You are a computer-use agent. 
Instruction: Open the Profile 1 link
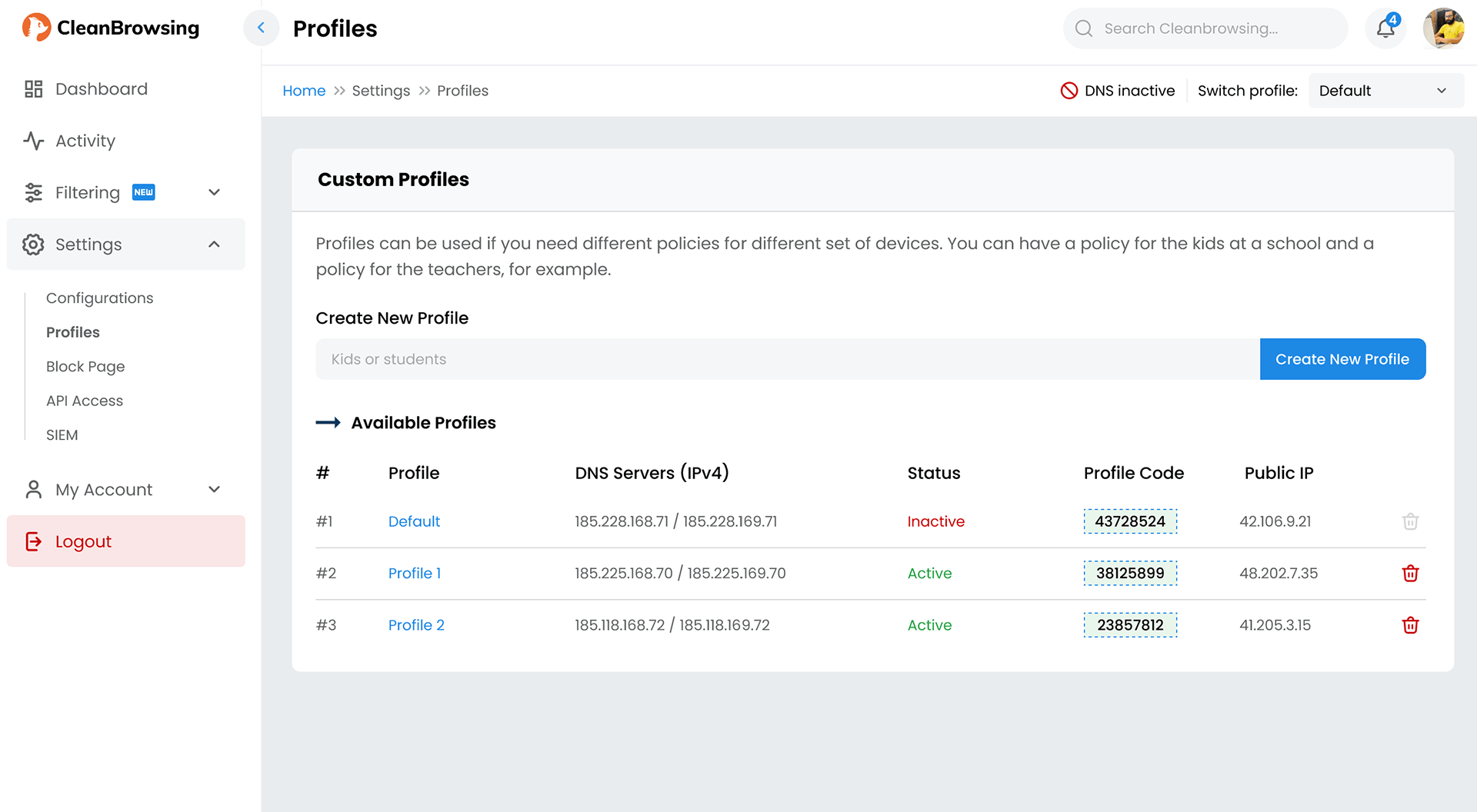tap(414, 574)
